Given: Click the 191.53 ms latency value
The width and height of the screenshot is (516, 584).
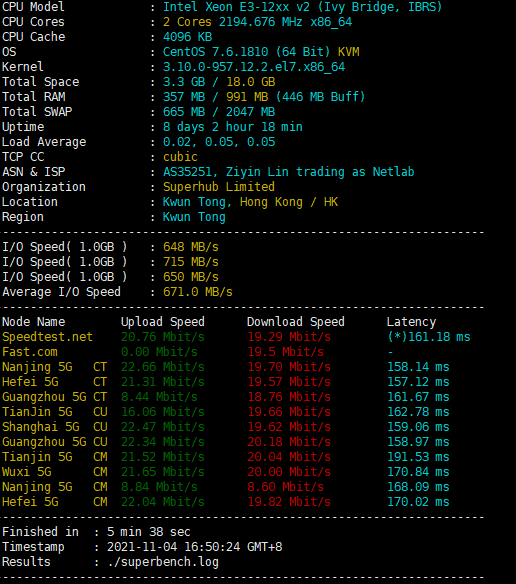Looking at the screenshot, I should [418, 457].
